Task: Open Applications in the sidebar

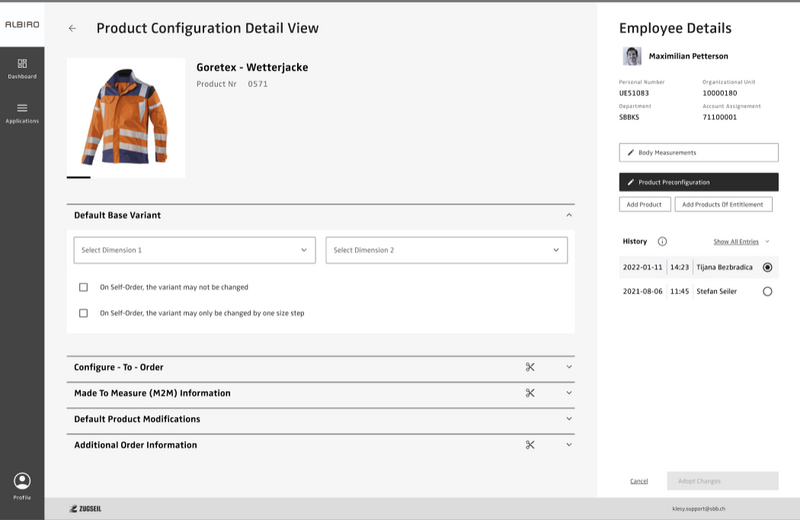Action: tap(22, 112)
